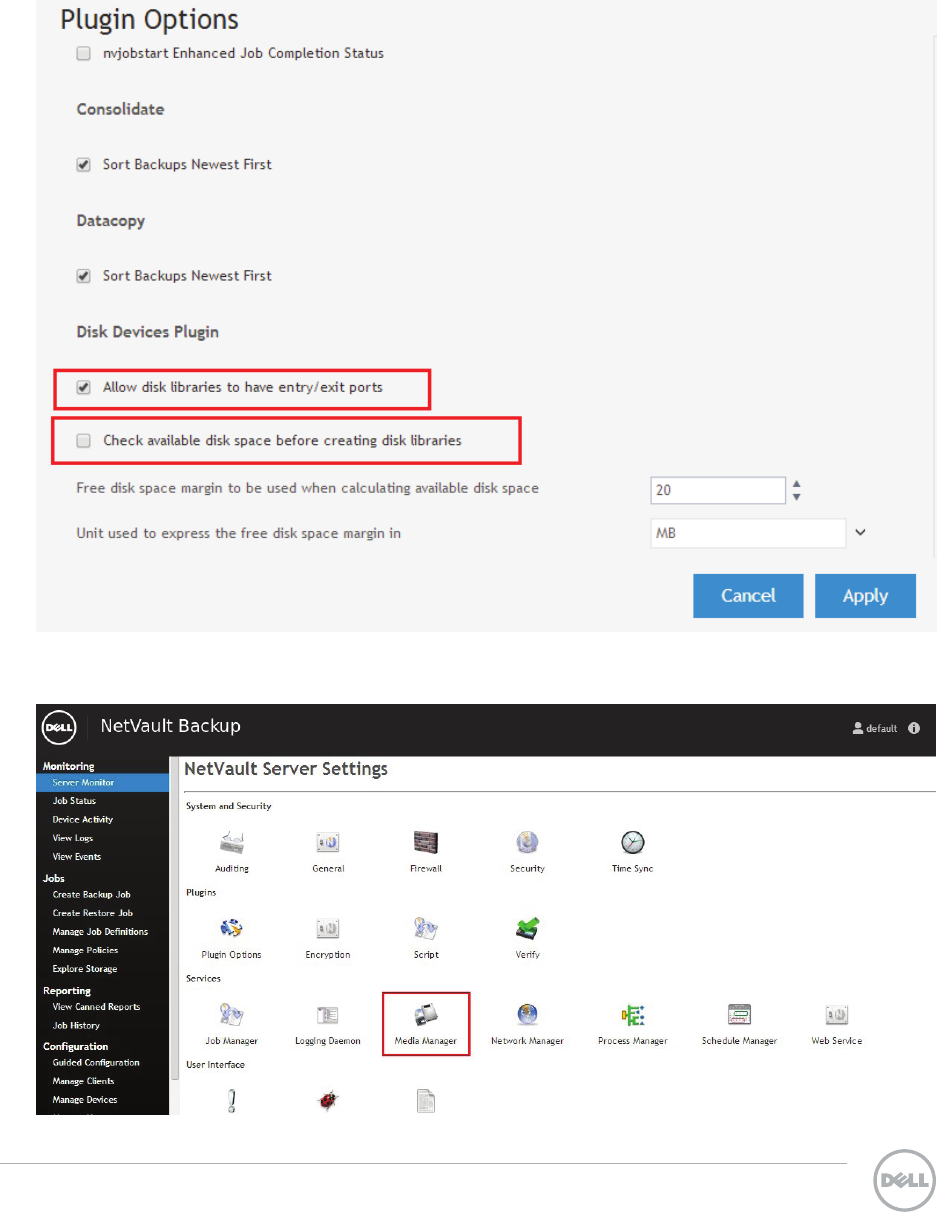Open the Web Service icon
Image resolution: width=937 pixels, height=1212 pixels.
tap(836, 1015)
